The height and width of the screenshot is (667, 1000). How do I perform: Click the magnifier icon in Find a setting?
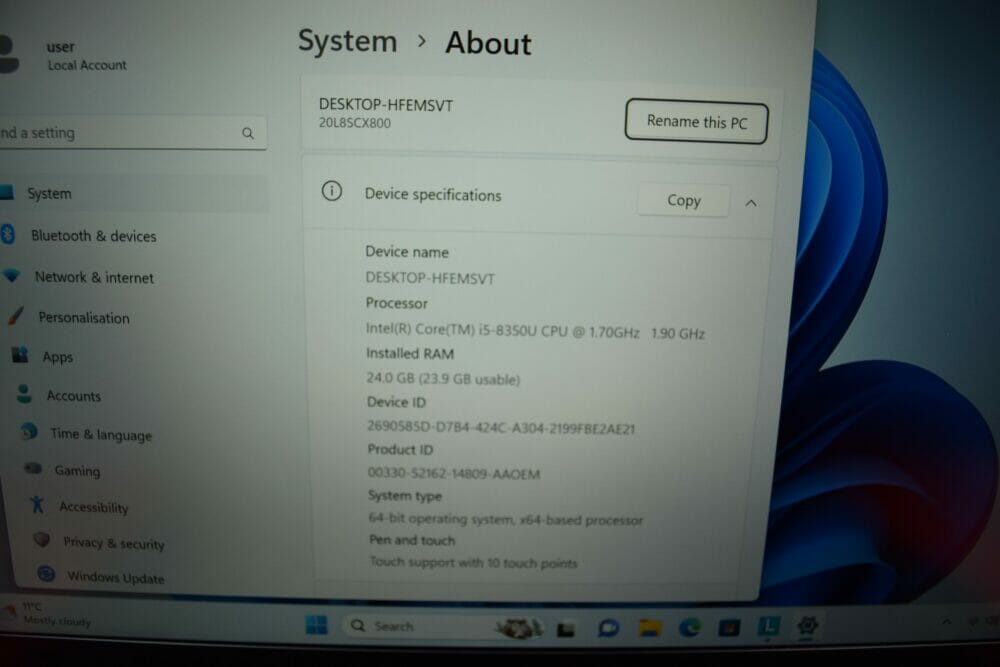247,133
